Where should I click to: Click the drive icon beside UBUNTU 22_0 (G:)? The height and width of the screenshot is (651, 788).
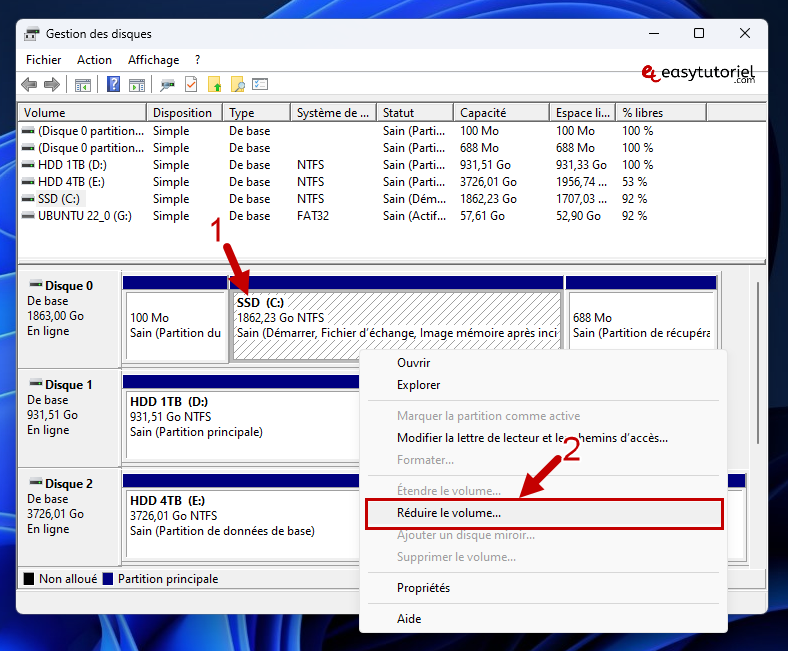coord(28,215)
